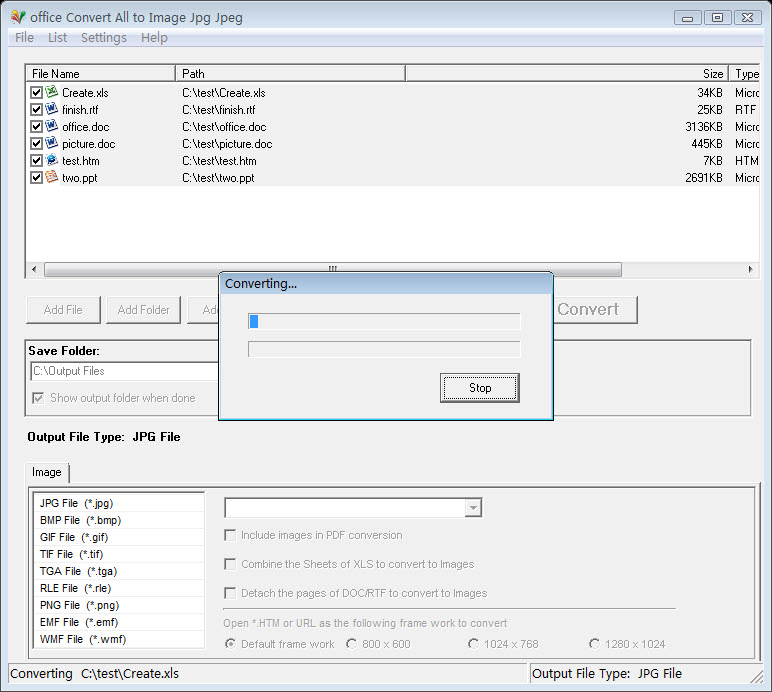Select the 800 x 600 radio button
This screenshot has height=692, width=772.
[x=352, y=644]
